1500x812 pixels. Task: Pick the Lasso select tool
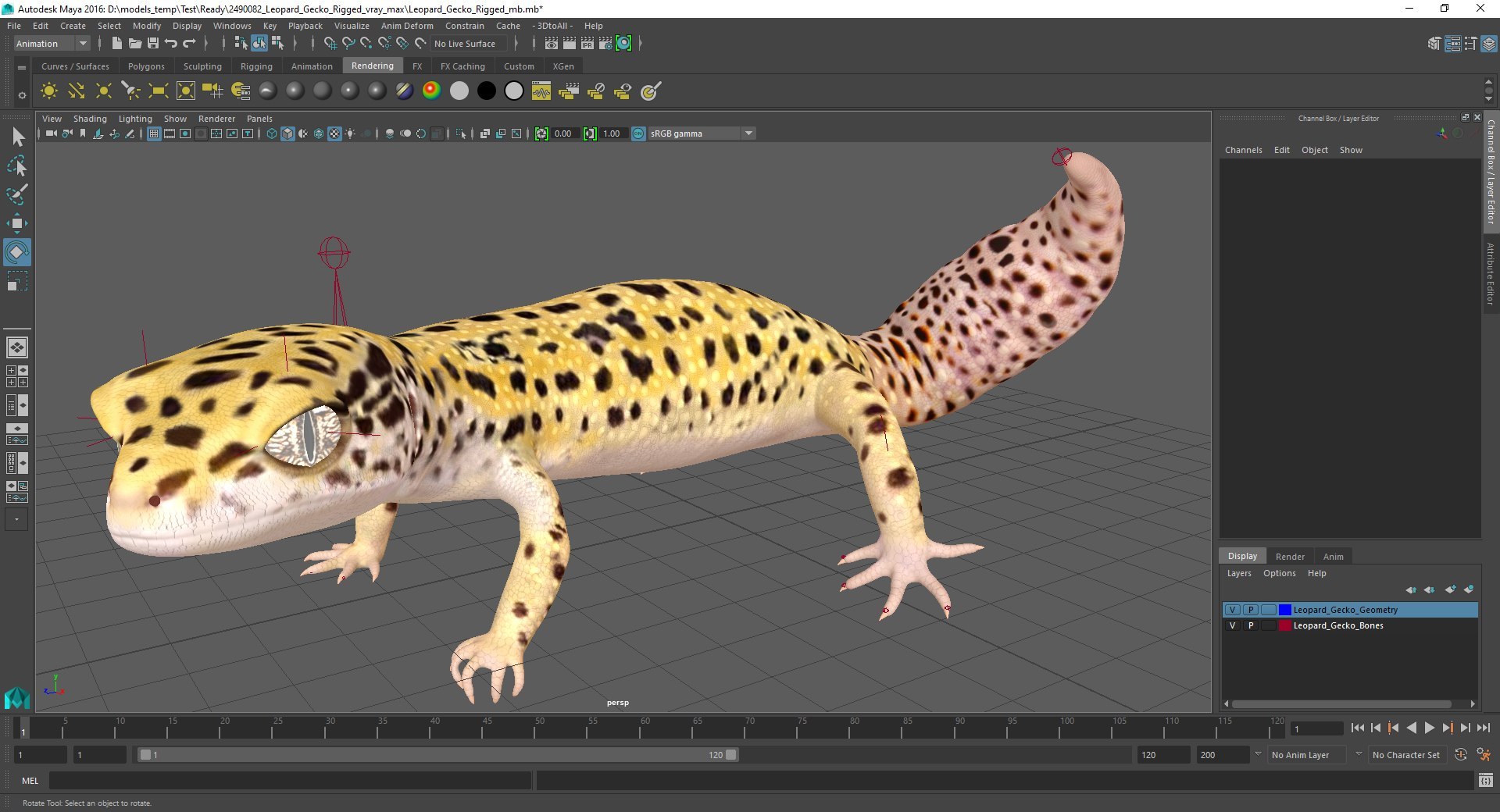[x=16, y=166]
